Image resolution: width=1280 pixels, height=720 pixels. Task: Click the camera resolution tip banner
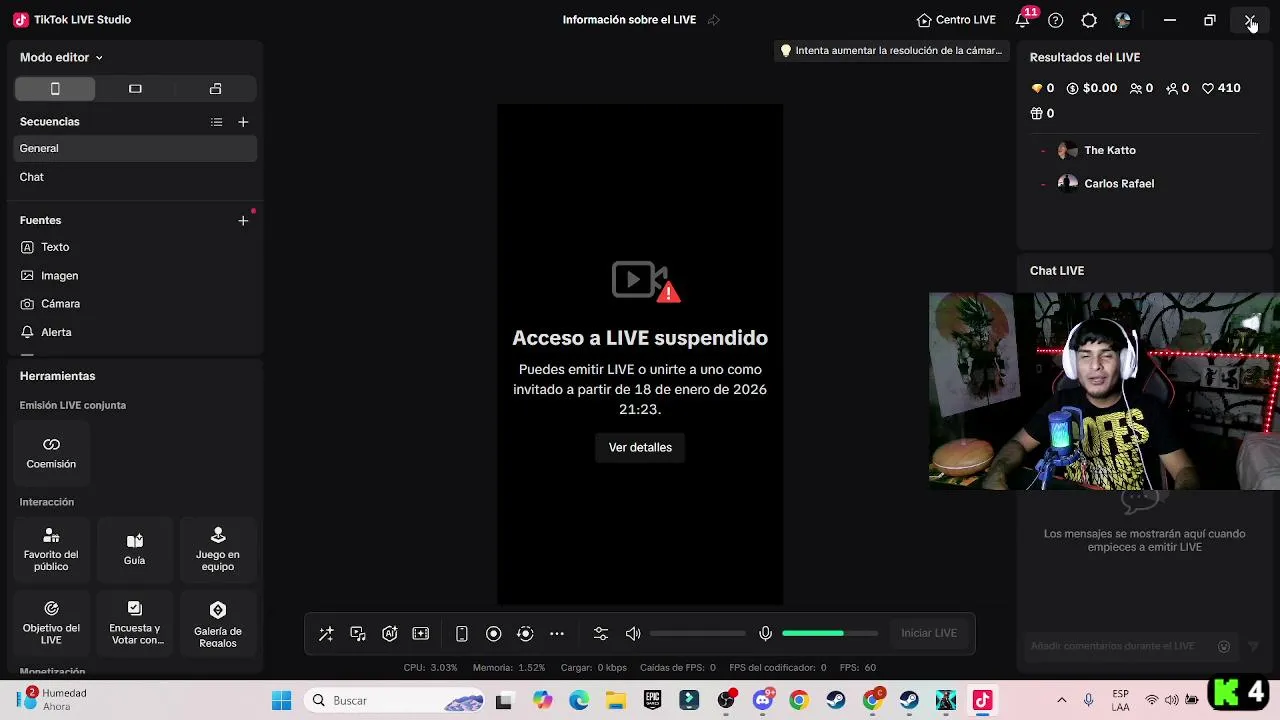click(x=892, y=50)
